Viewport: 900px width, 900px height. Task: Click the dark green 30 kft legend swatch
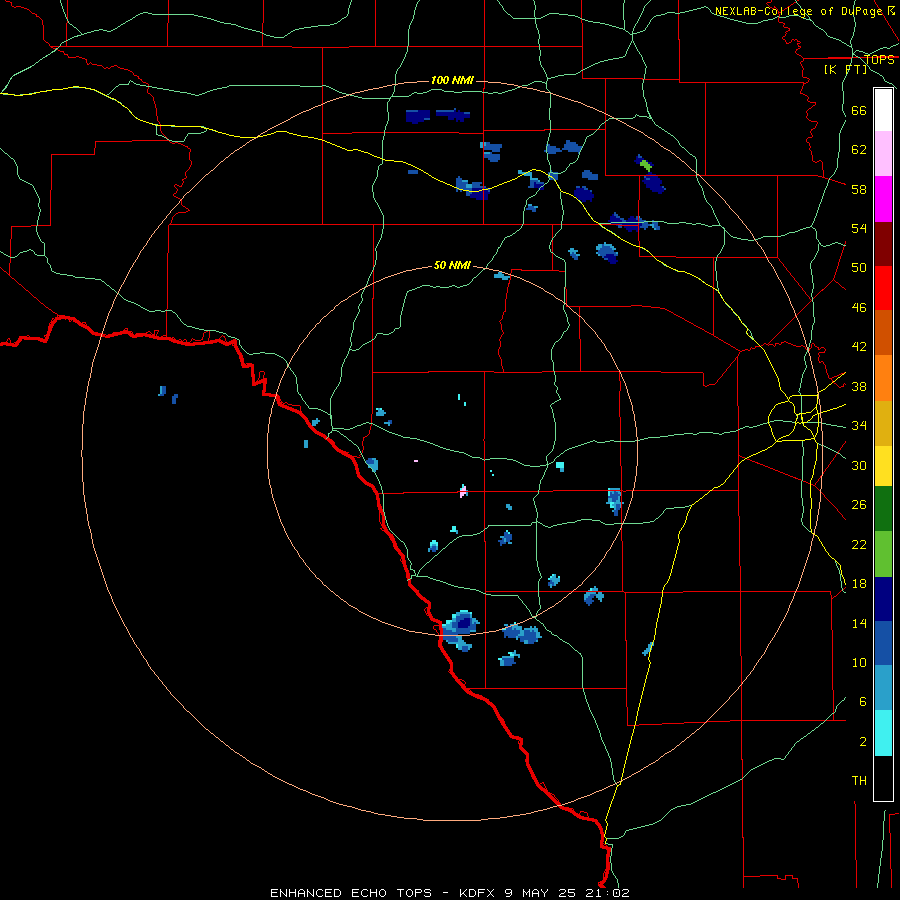(x=883, y=509)
